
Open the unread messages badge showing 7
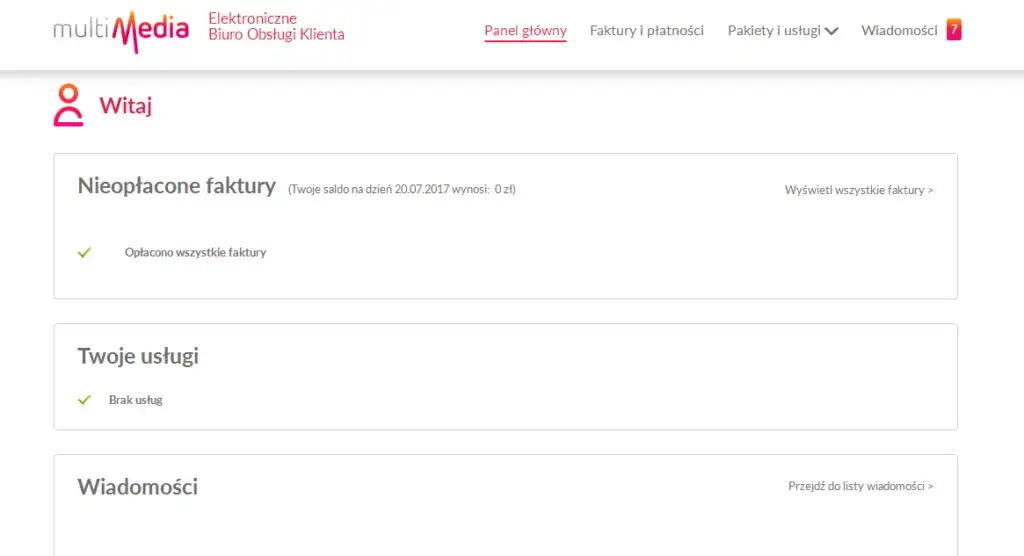954,30
